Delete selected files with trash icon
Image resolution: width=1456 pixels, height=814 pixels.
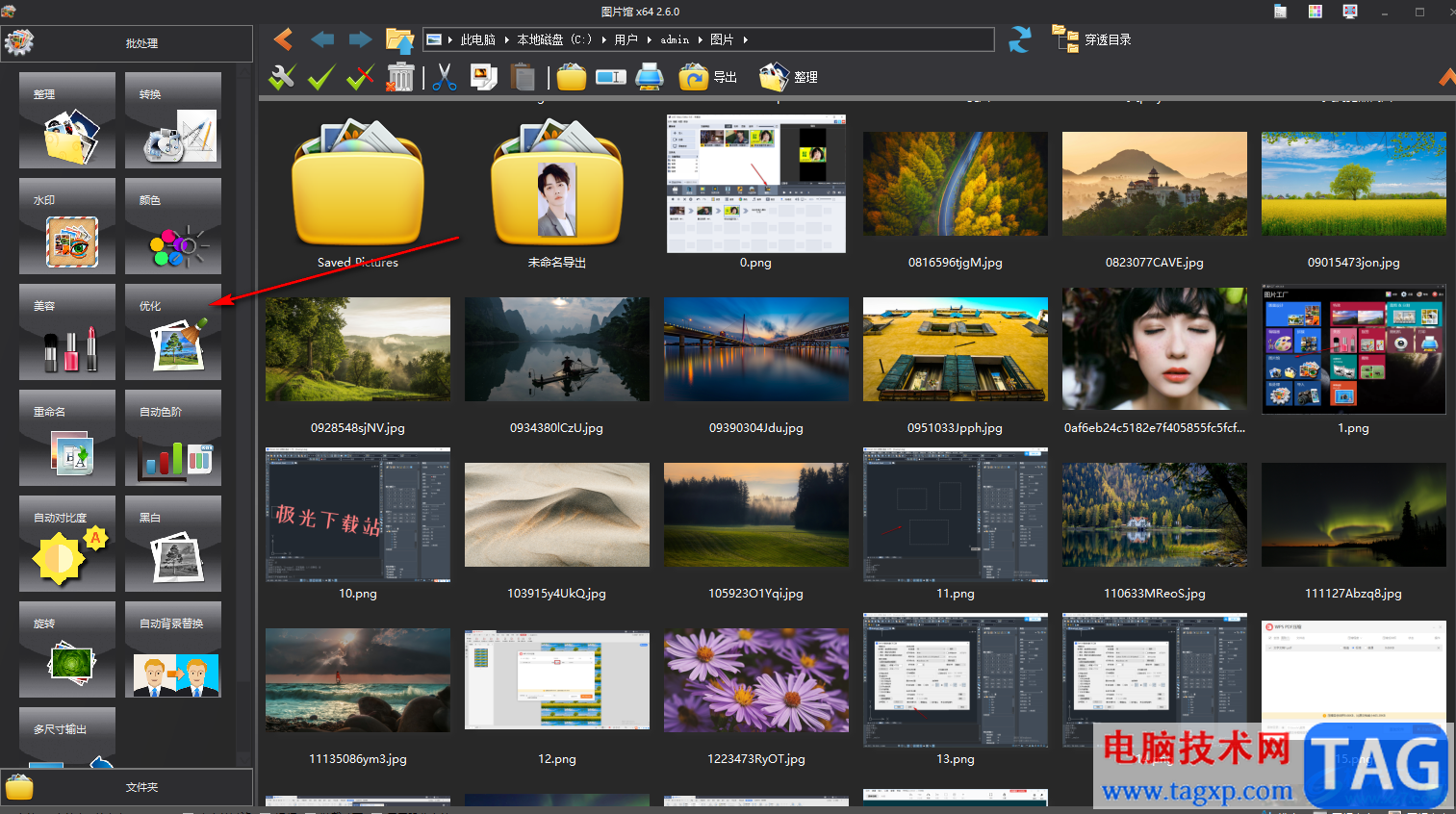(x=399, y=77)
